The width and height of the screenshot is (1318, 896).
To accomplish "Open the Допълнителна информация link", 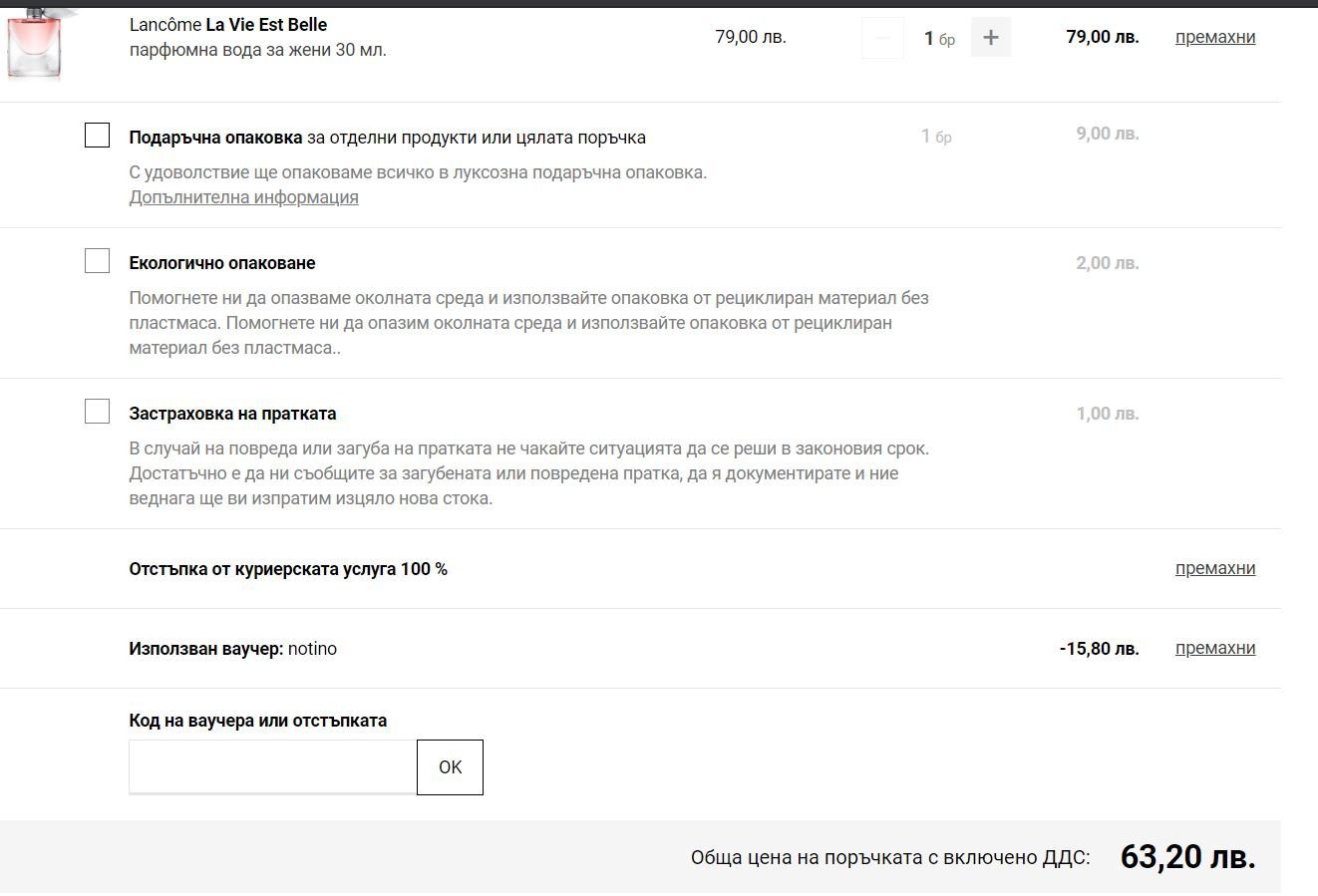I will pos(243,197).
